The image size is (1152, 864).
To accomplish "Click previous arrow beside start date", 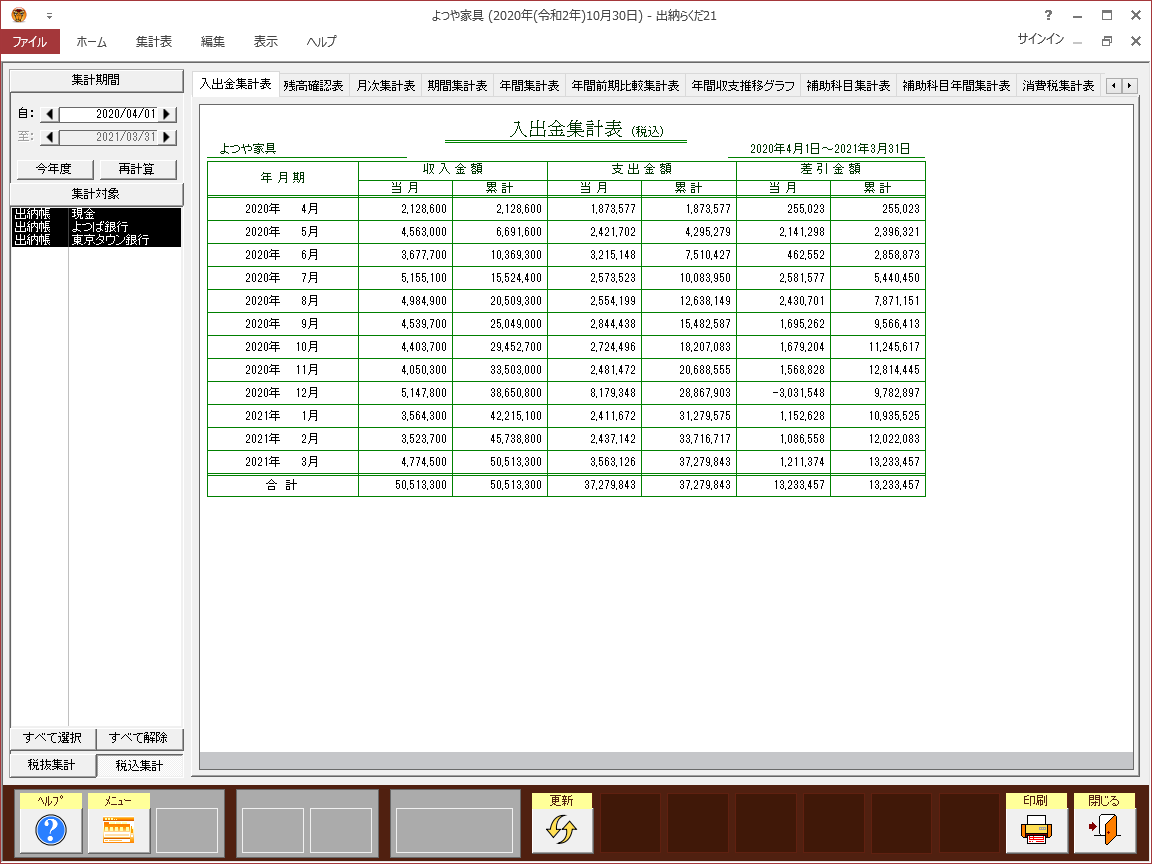I will click(49, 114).
